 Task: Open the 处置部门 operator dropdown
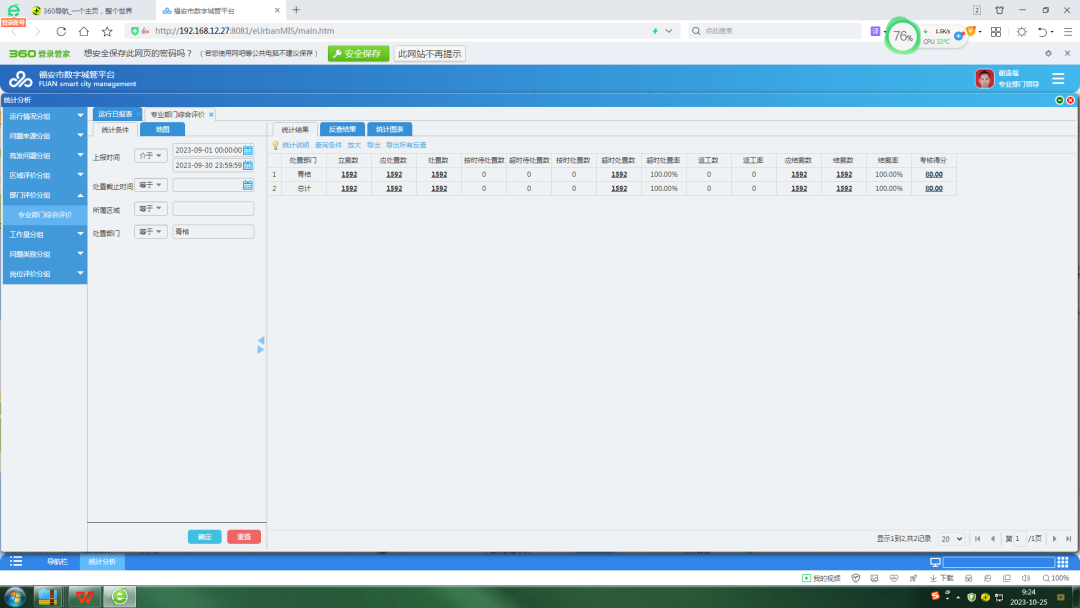coord(151,232)
